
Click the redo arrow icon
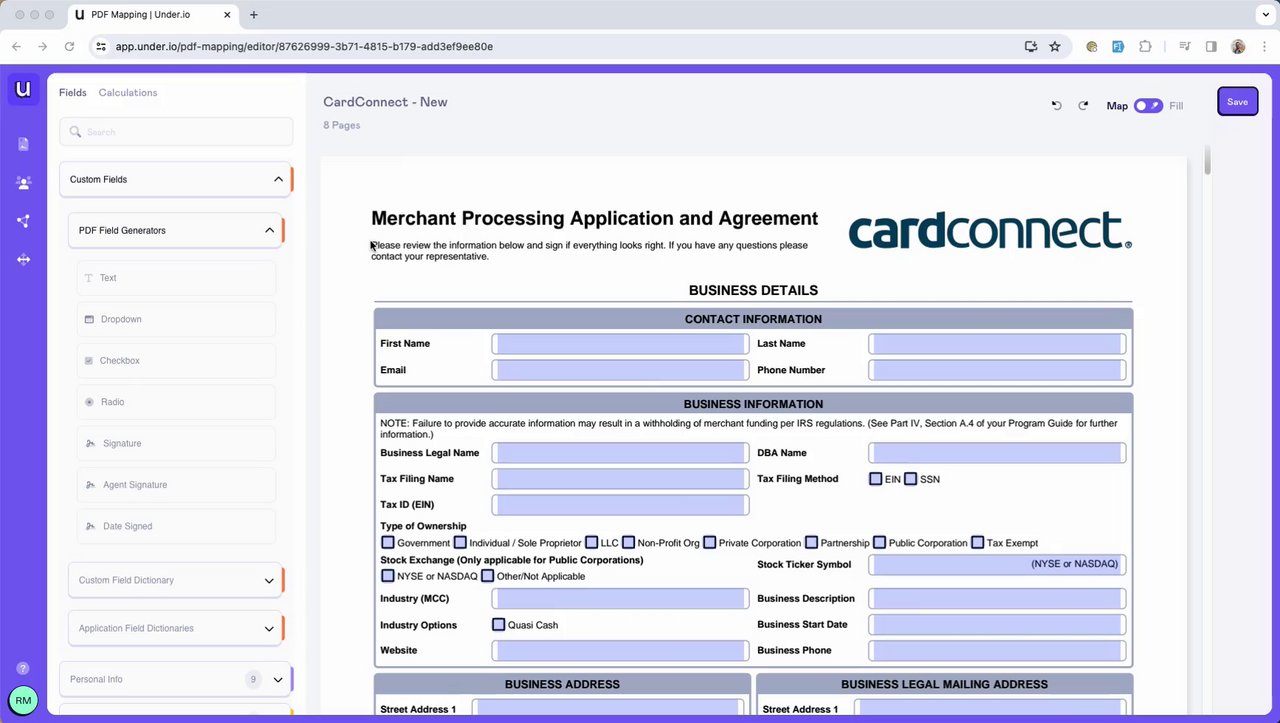pyautogui.click(x=1083, y=105)
